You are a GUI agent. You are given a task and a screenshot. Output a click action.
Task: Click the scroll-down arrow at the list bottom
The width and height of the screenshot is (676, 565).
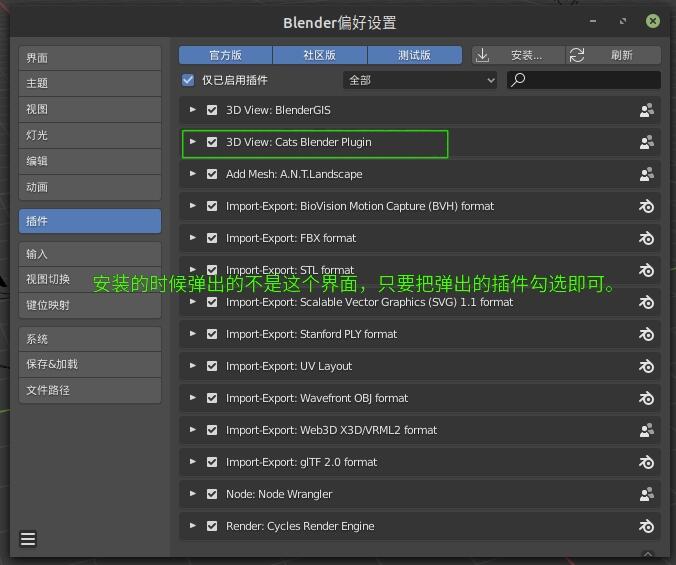tap(648, 555)
